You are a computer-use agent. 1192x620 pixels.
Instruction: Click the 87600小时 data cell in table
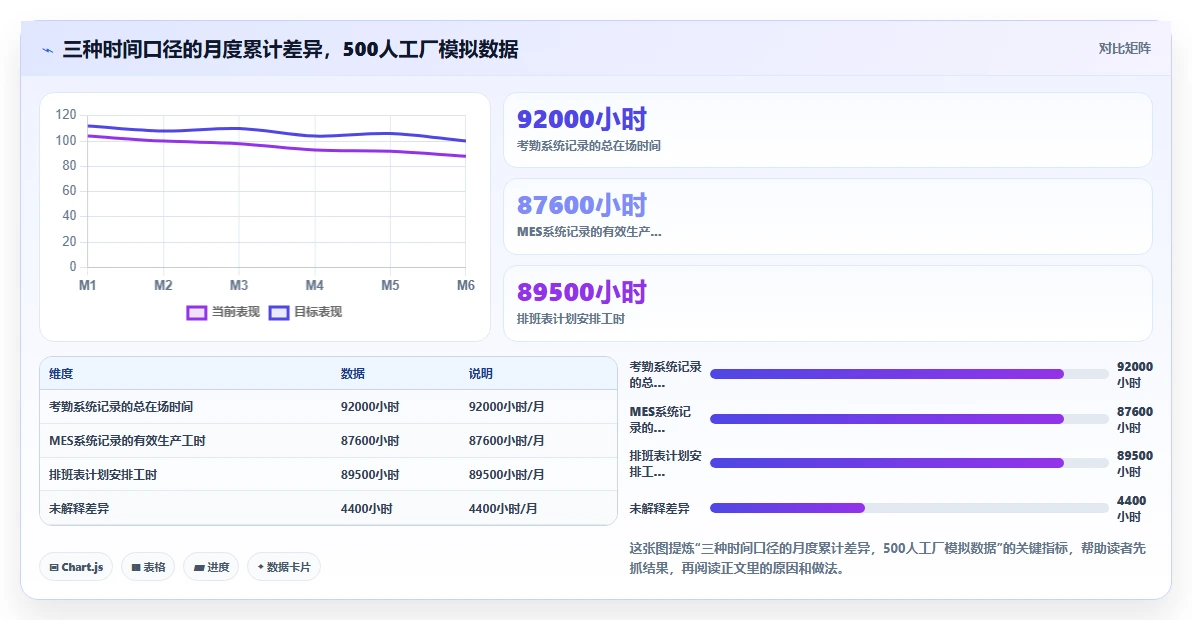tap(370, 441)
